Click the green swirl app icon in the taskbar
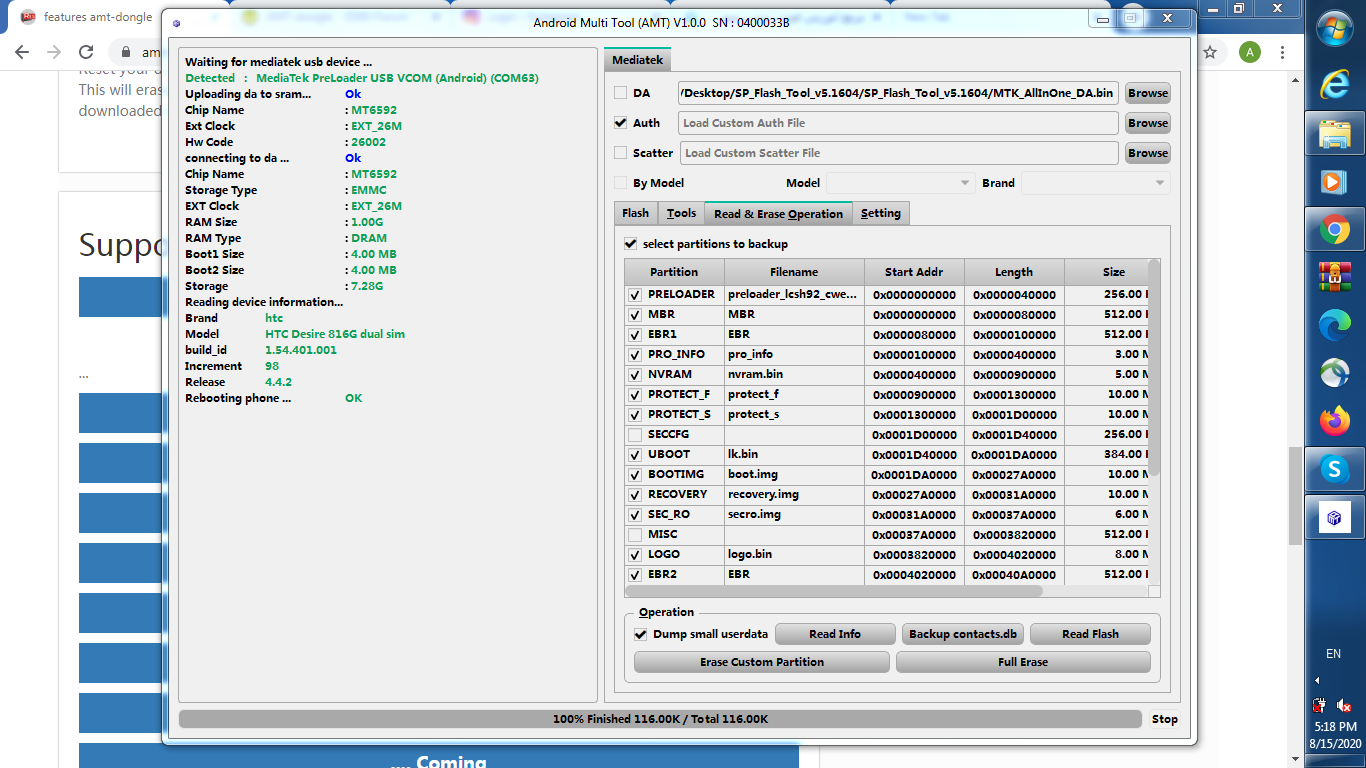 (x=1334, y=372)
